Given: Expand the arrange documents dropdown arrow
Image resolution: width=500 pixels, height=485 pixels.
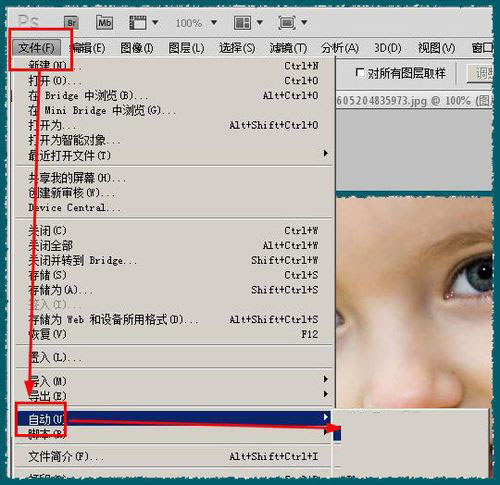Looking at the screenshot, I should (x=260, y=23).
